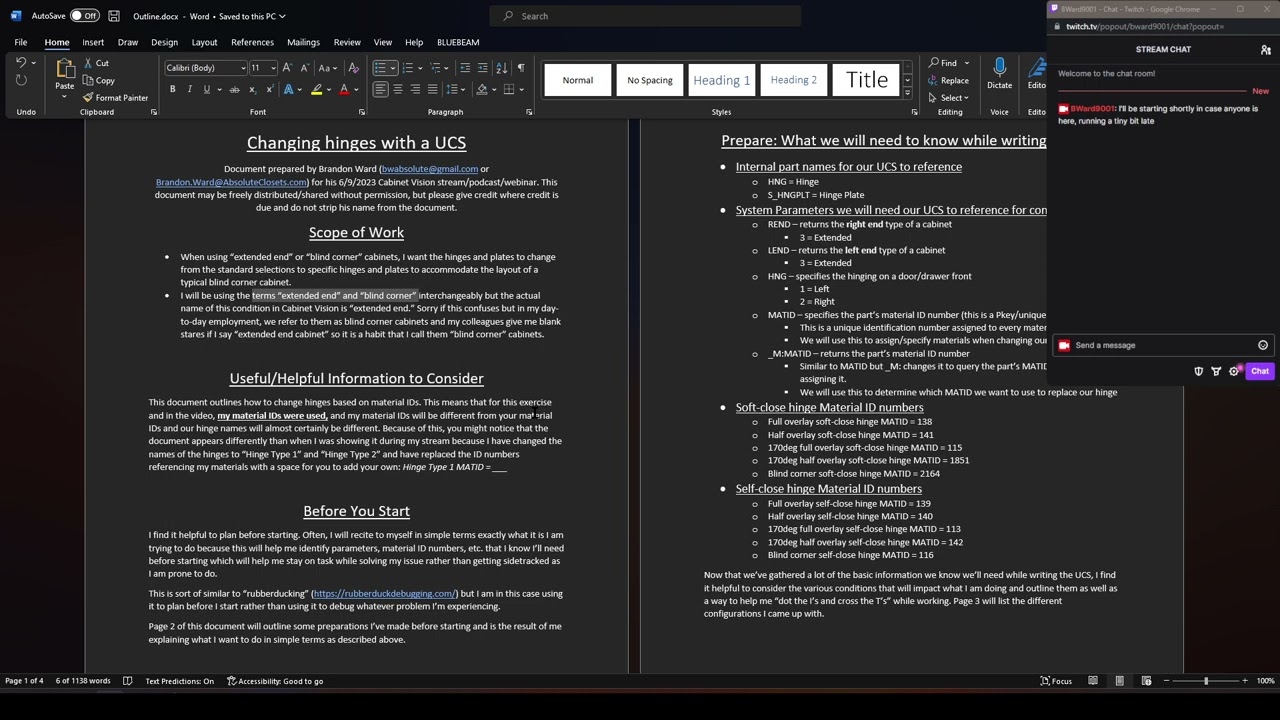Open the References tab

[x=252, y=42]
